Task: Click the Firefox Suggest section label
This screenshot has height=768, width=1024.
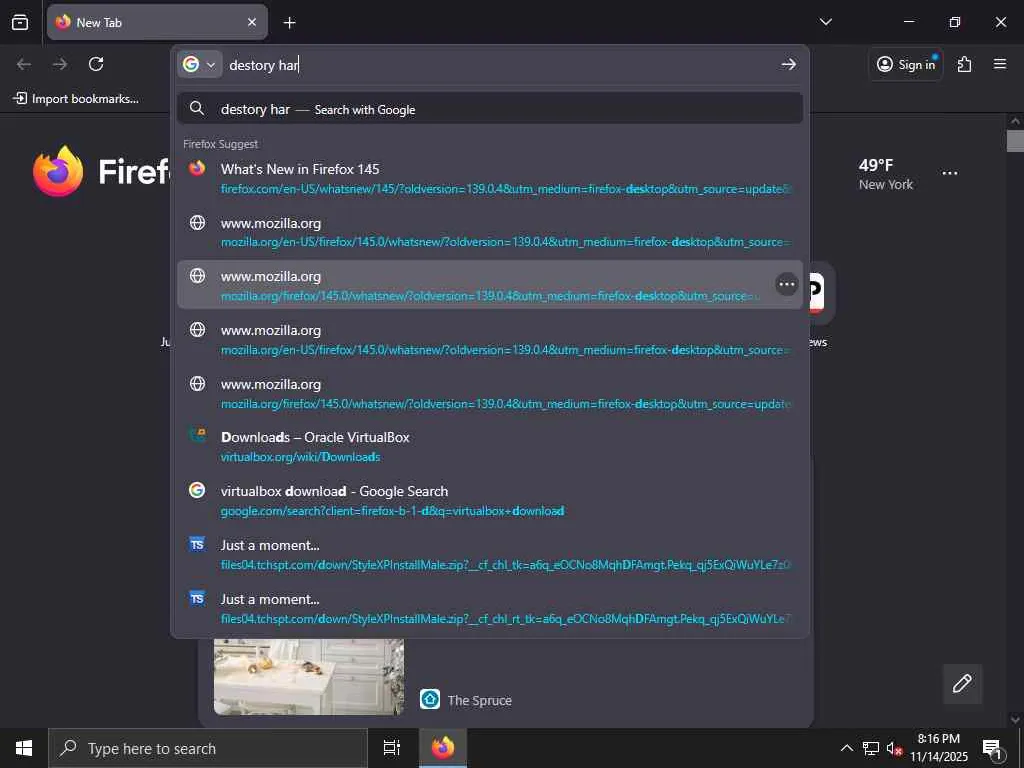Action: (x=220, y=144)
